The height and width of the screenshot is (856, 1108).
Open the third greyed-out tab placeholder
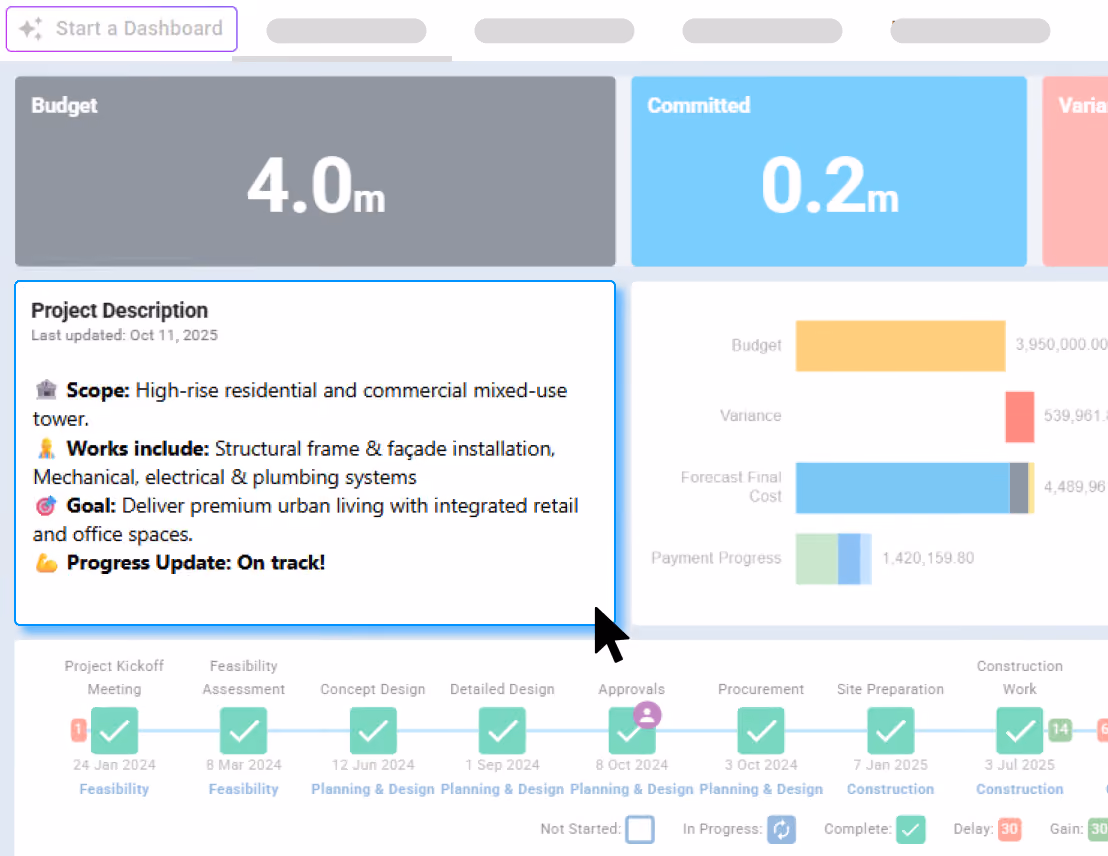coord(762,31)
